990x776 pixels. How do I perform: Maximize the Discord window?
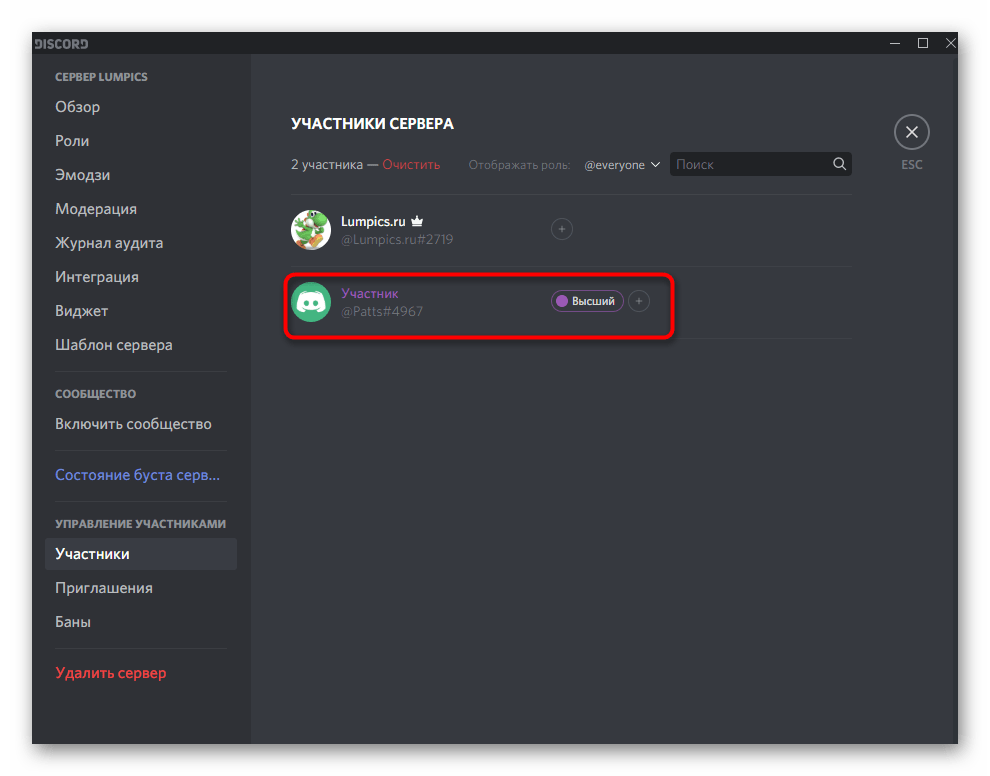click(923, 43)
